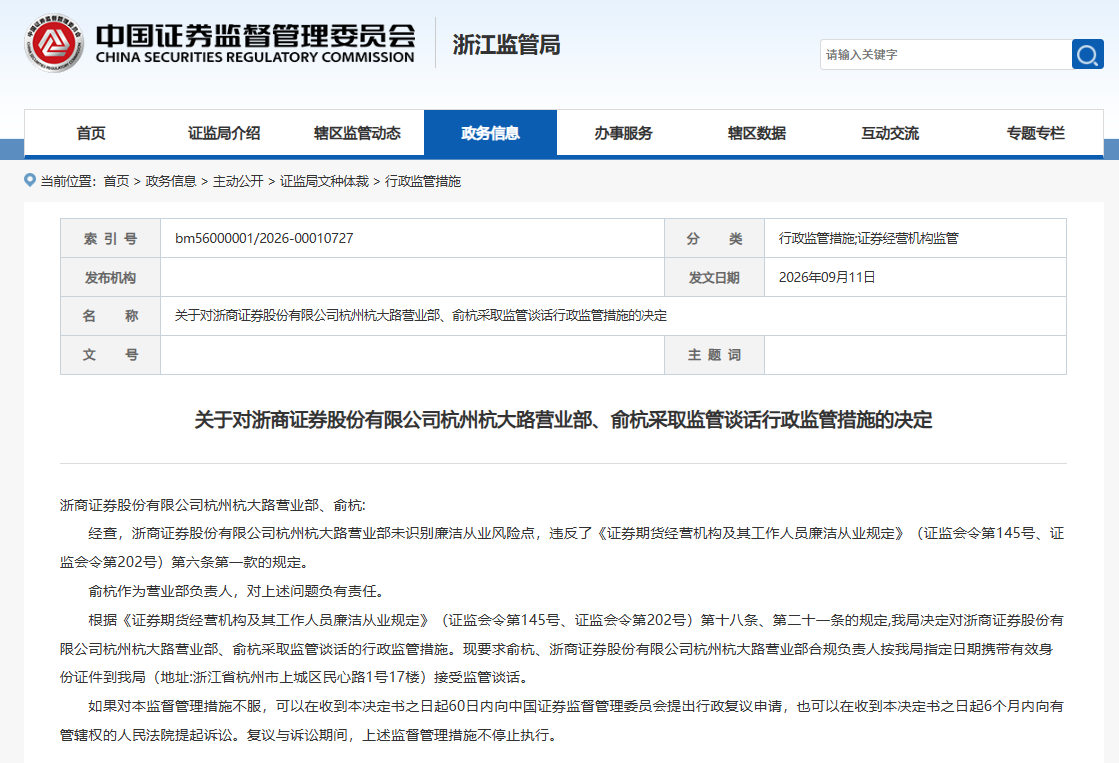Click paragraph starting 根据《证券期货经营机构
Screen dimensions: 1119x763
coord(562,649)
